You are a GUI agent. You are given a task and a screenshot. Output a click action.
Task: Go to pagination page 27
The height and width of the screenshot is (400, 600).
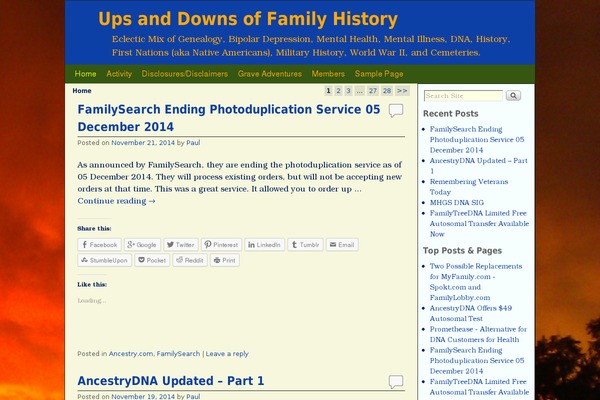pyautogui.click(x=373, y=91)
